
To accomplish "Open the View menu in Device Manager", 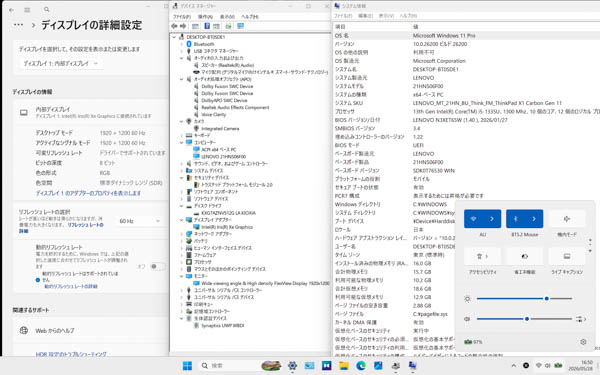I will 227,17.
